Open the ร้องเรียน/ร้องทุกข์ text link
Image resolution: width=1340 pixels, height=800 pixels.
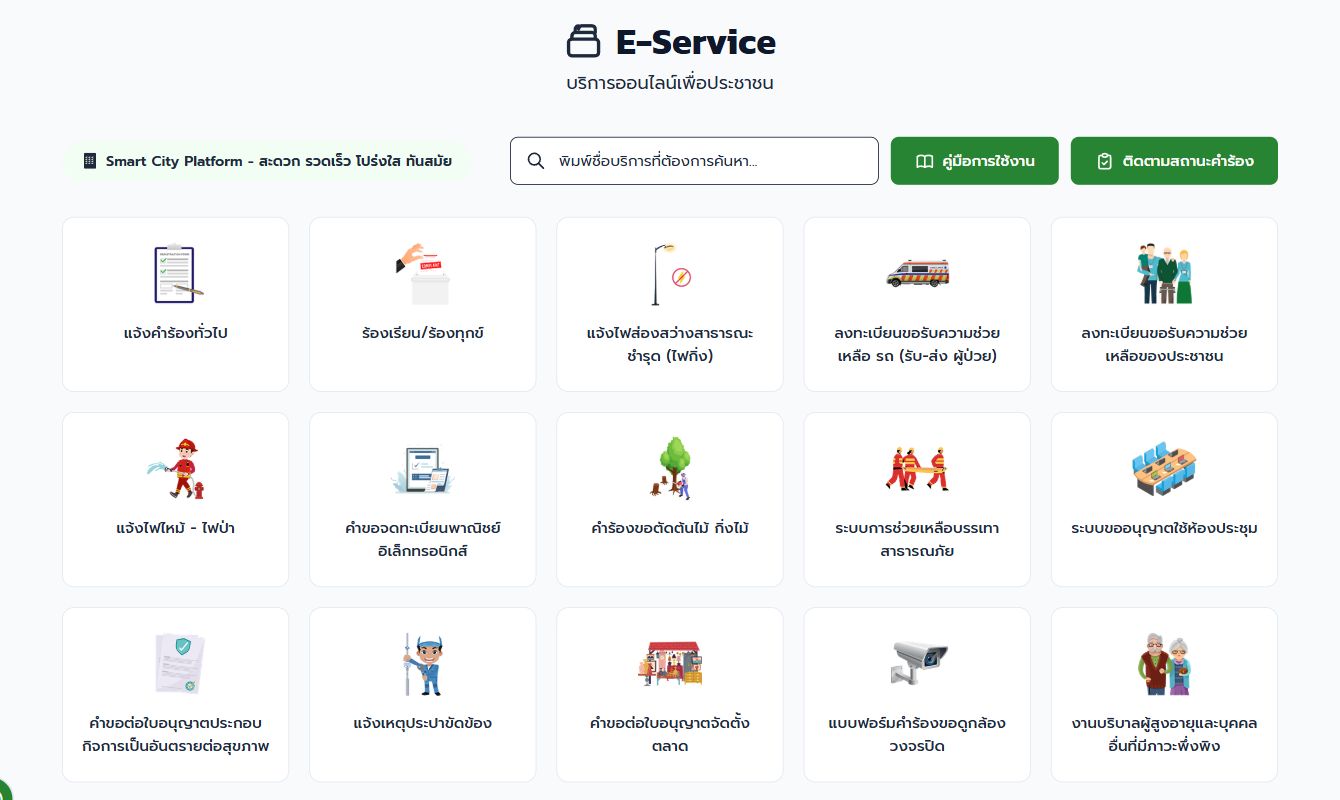423,333
